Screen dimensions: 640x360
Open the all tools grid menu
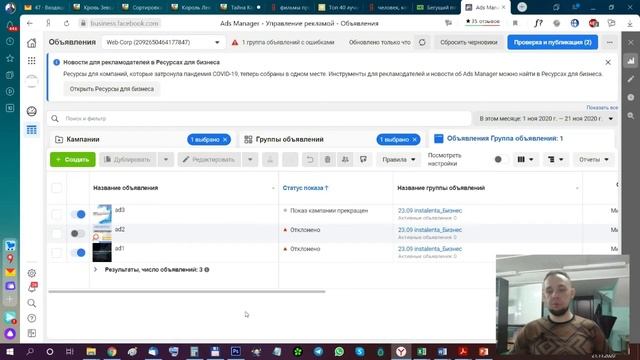[x=31, y=61]
